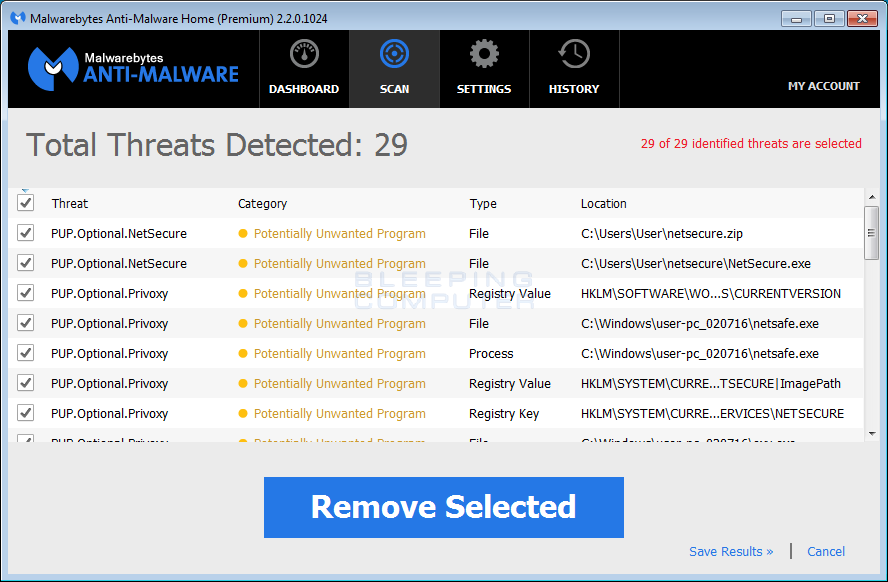Click the Save Results link

pyautogui.click(x=731, y=551)
